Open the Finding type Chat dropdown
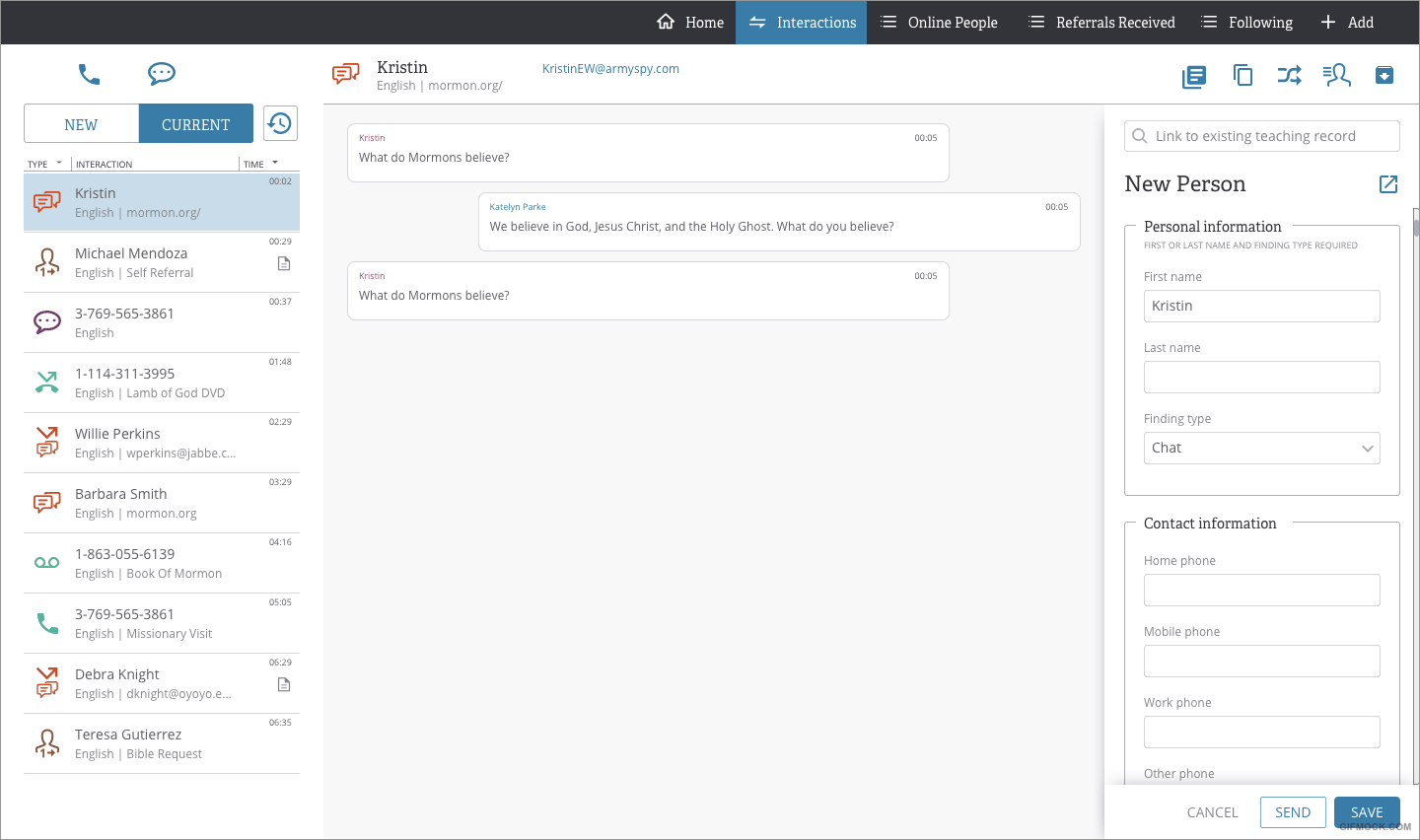The height and width of the screenshot is (840, 1420). tap(1262, 448)
